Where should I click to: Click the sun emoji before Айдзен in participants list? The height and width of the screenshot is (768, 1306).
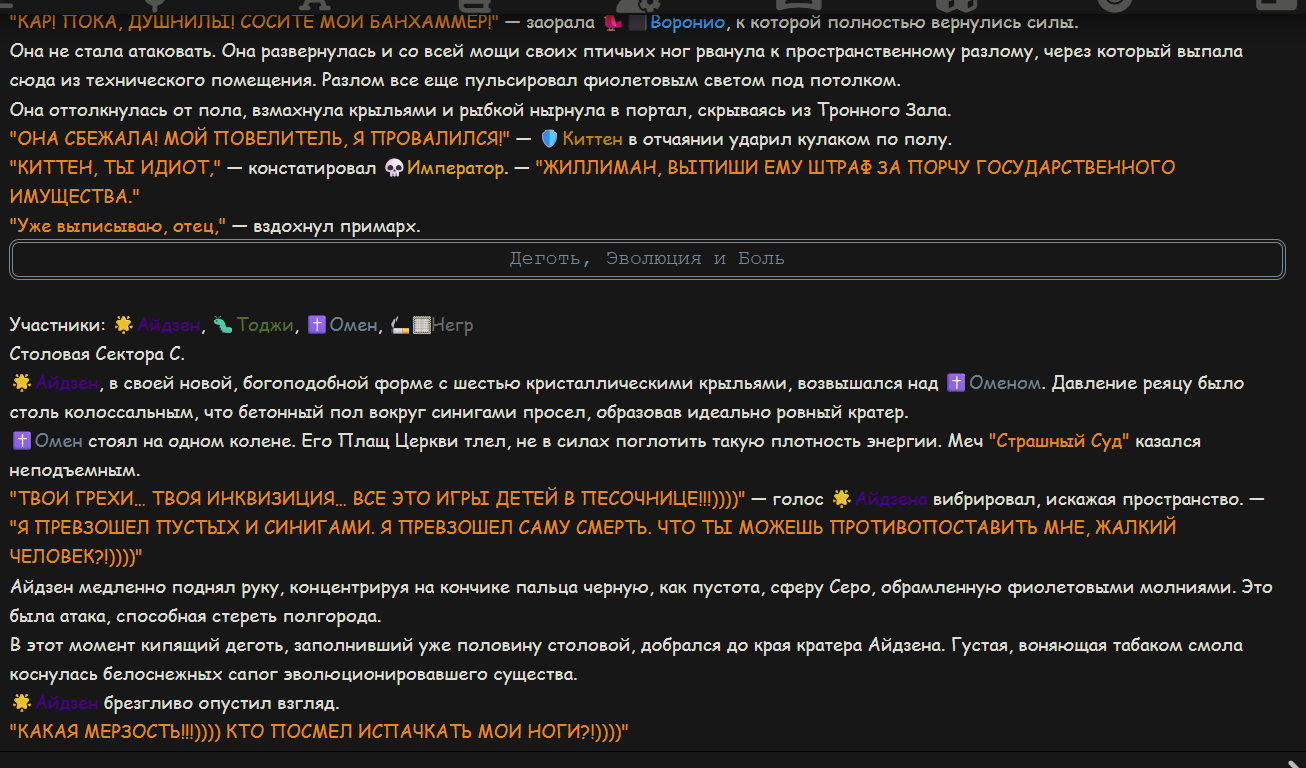[x=123, y=325]
